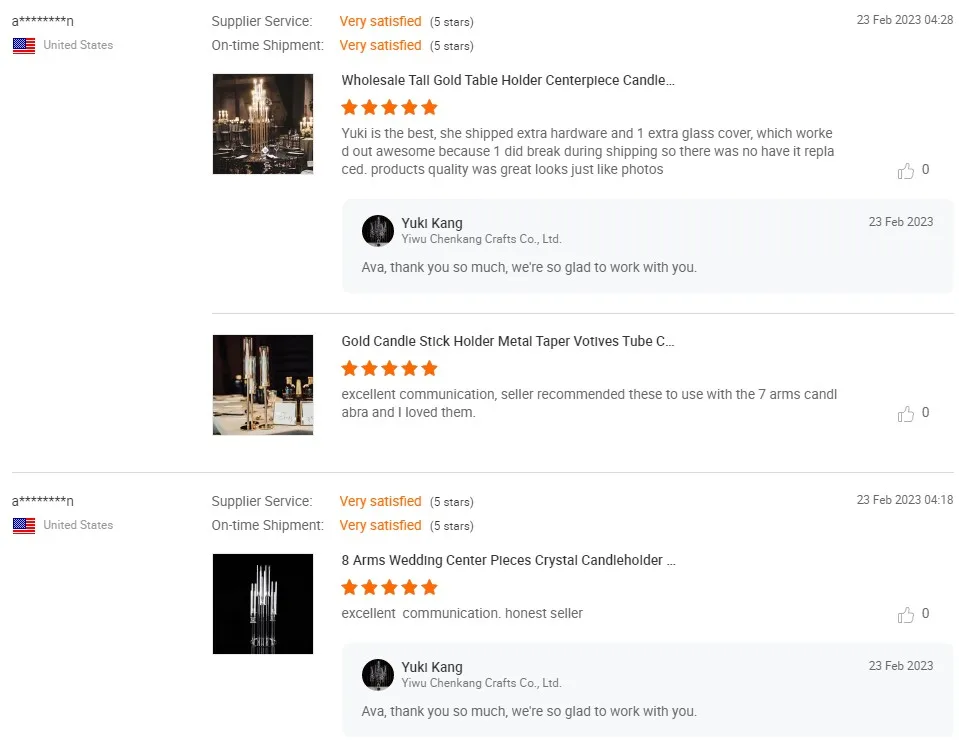
Task: Like the Tall Gold Table Holder review
Action: [906, 171]
